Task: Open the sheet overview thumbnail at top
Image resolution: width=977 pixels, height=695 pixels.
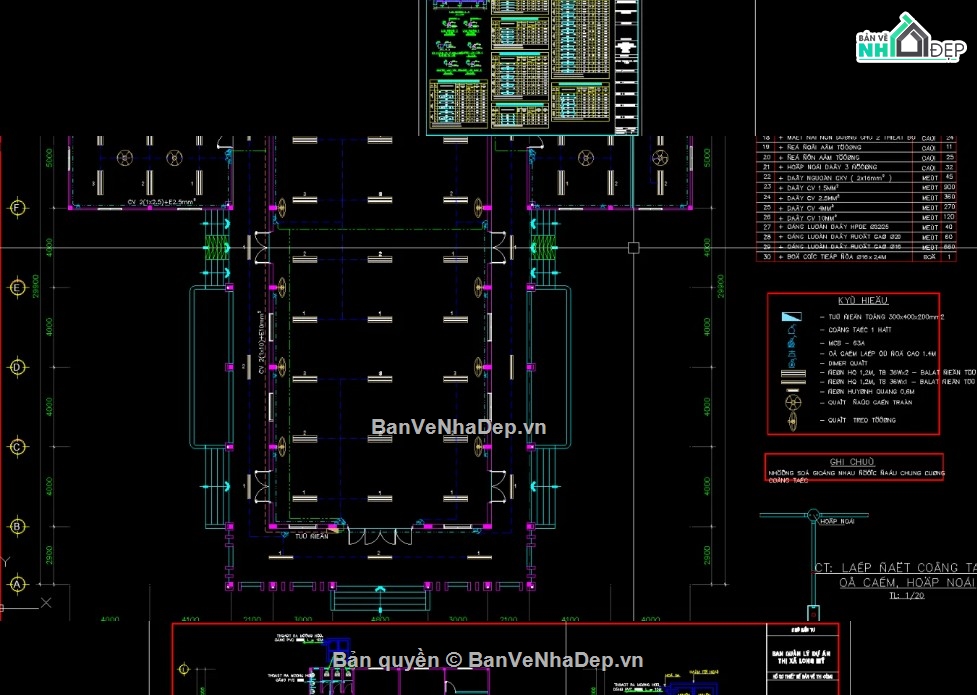Action: (x=533, y=67)
